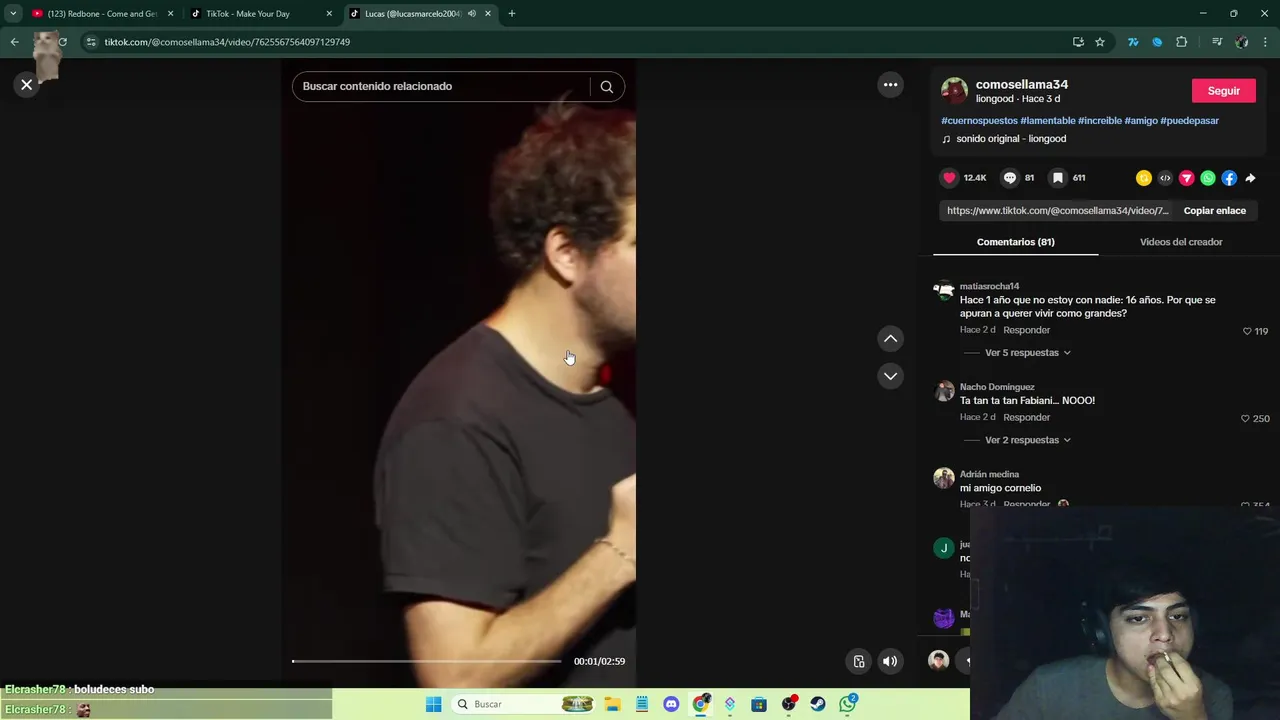Open the #puedepasar hashtag
This screenshot has height=720, width=1280.
pyautogui.click(x=1190, y=121)
